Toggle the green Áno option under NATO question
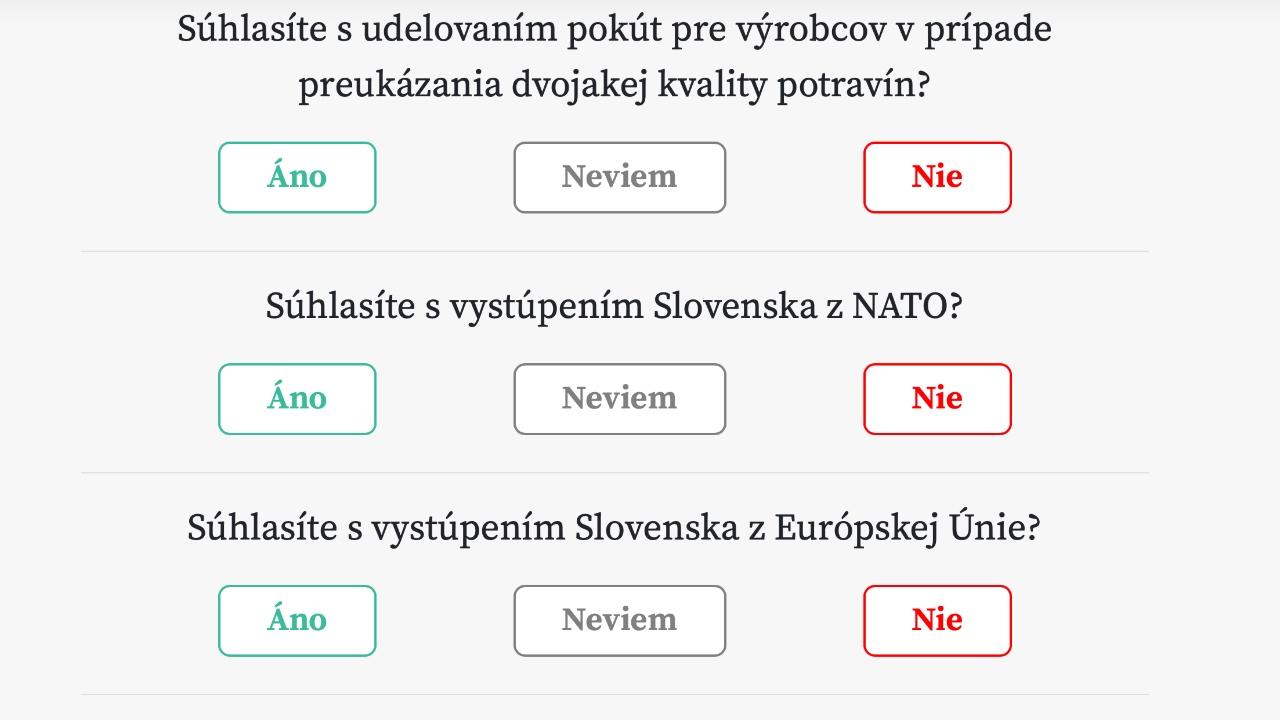Screen dimensions: 1280x720 pyautogui.click(x=297, y=398)
